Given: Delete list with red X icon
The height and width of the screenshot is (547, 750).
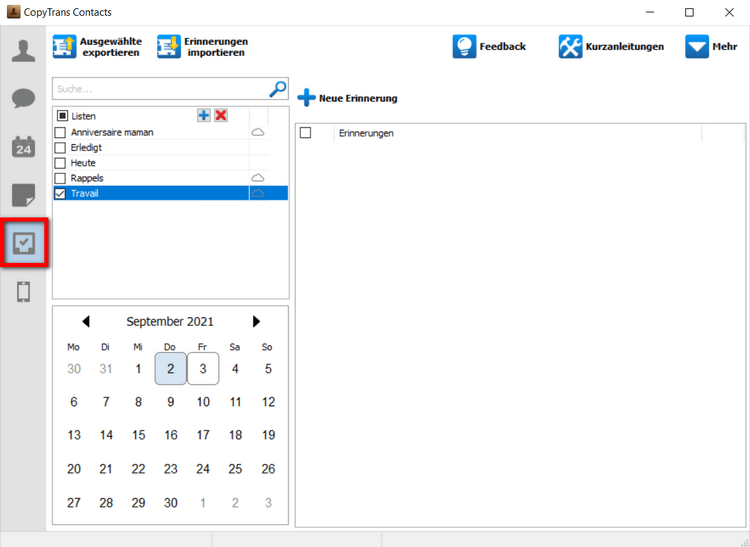Looking at the screenshot, I should [221, 115].
